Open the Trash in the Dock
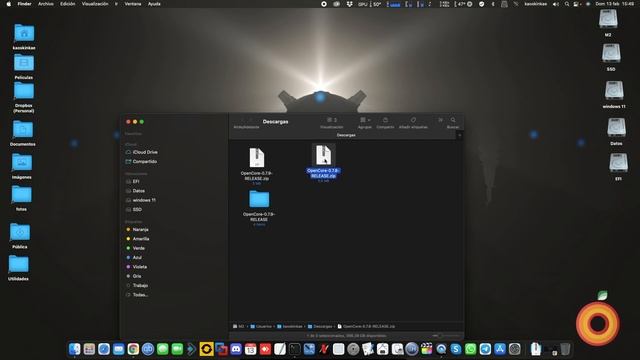 [x=565, y=349]
